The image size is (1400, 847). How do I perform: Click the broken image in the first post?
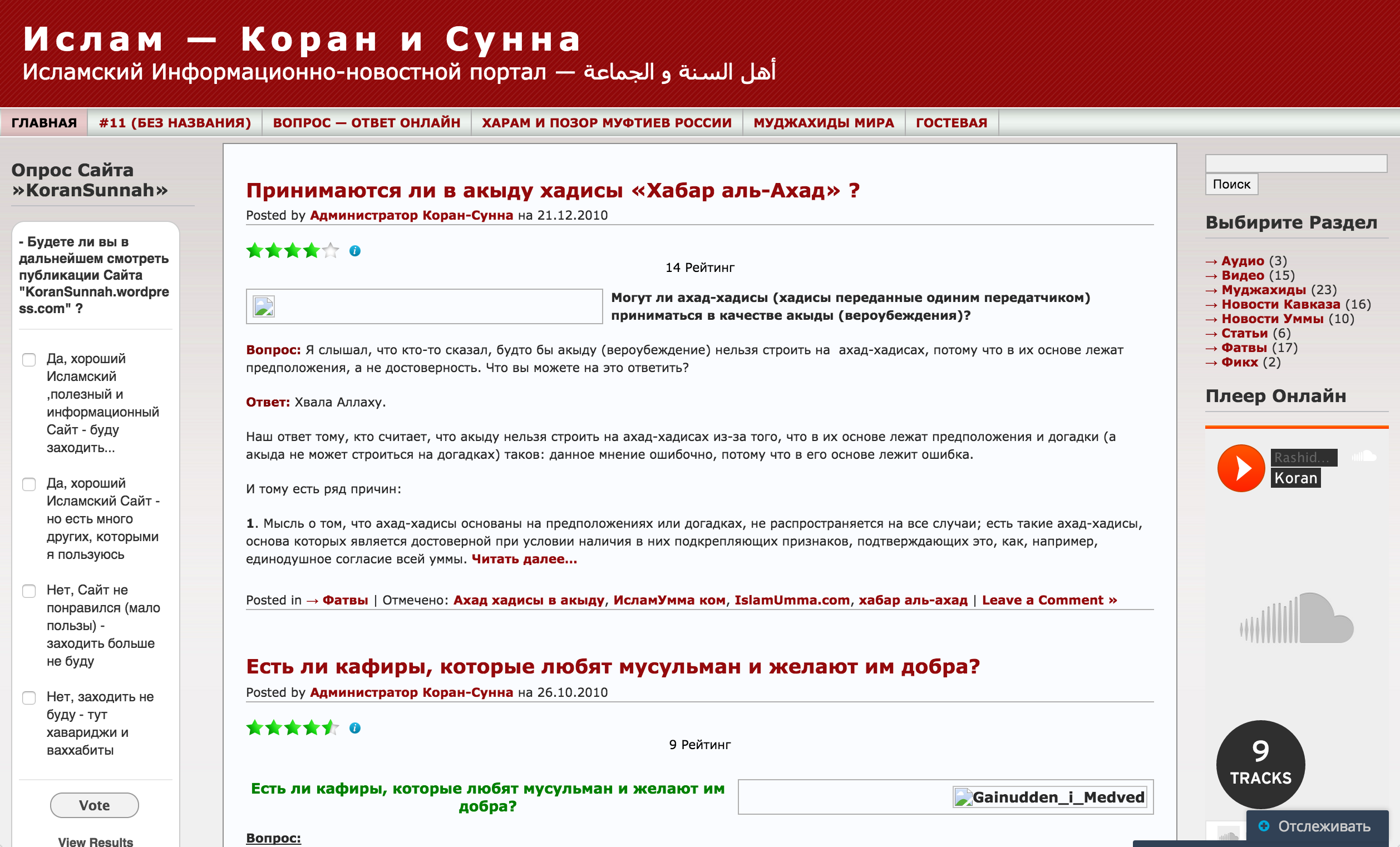tap(264, 306)
